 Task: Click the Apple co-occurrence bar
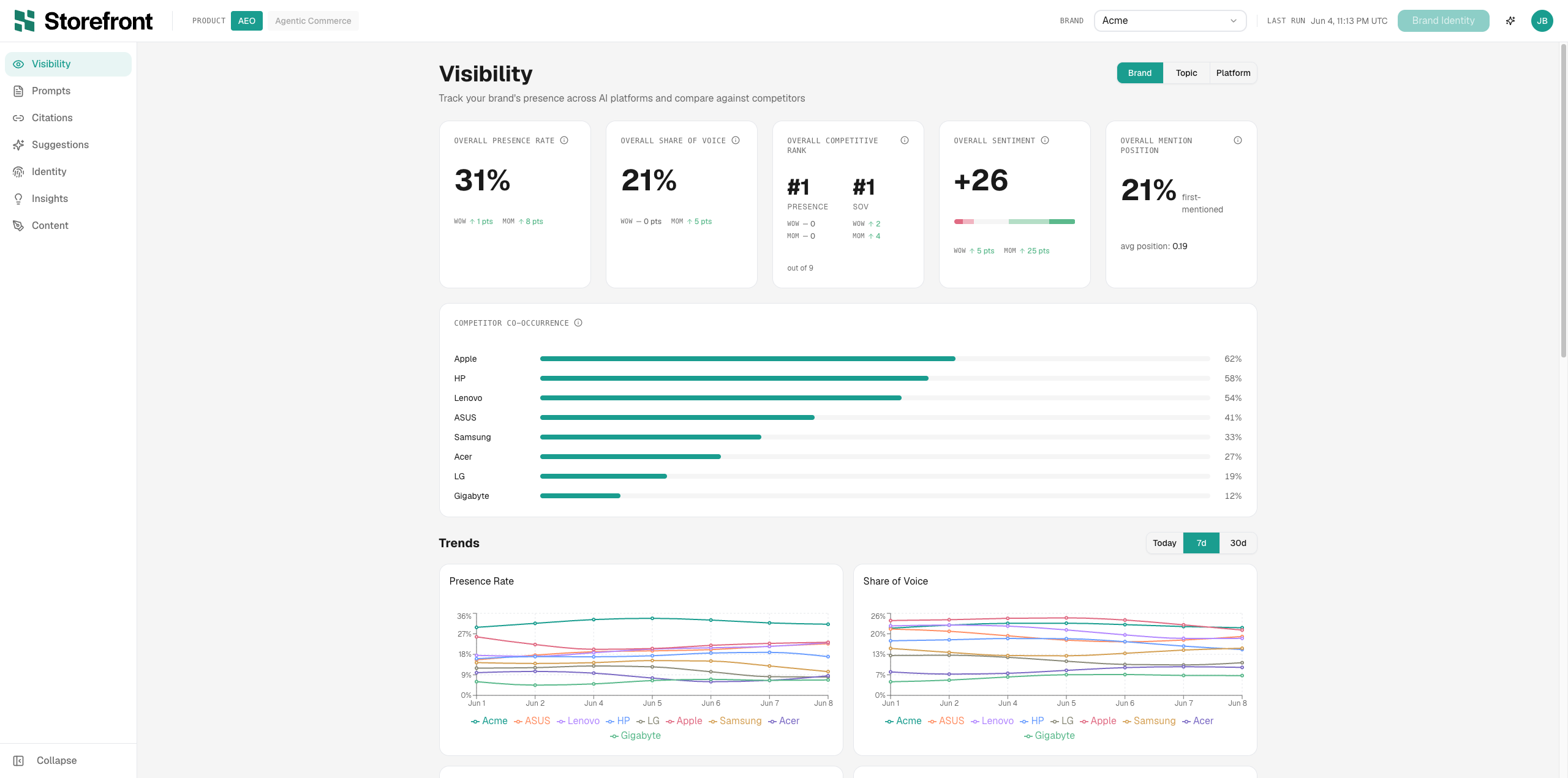pyautogui.click(x=747, y=359)
